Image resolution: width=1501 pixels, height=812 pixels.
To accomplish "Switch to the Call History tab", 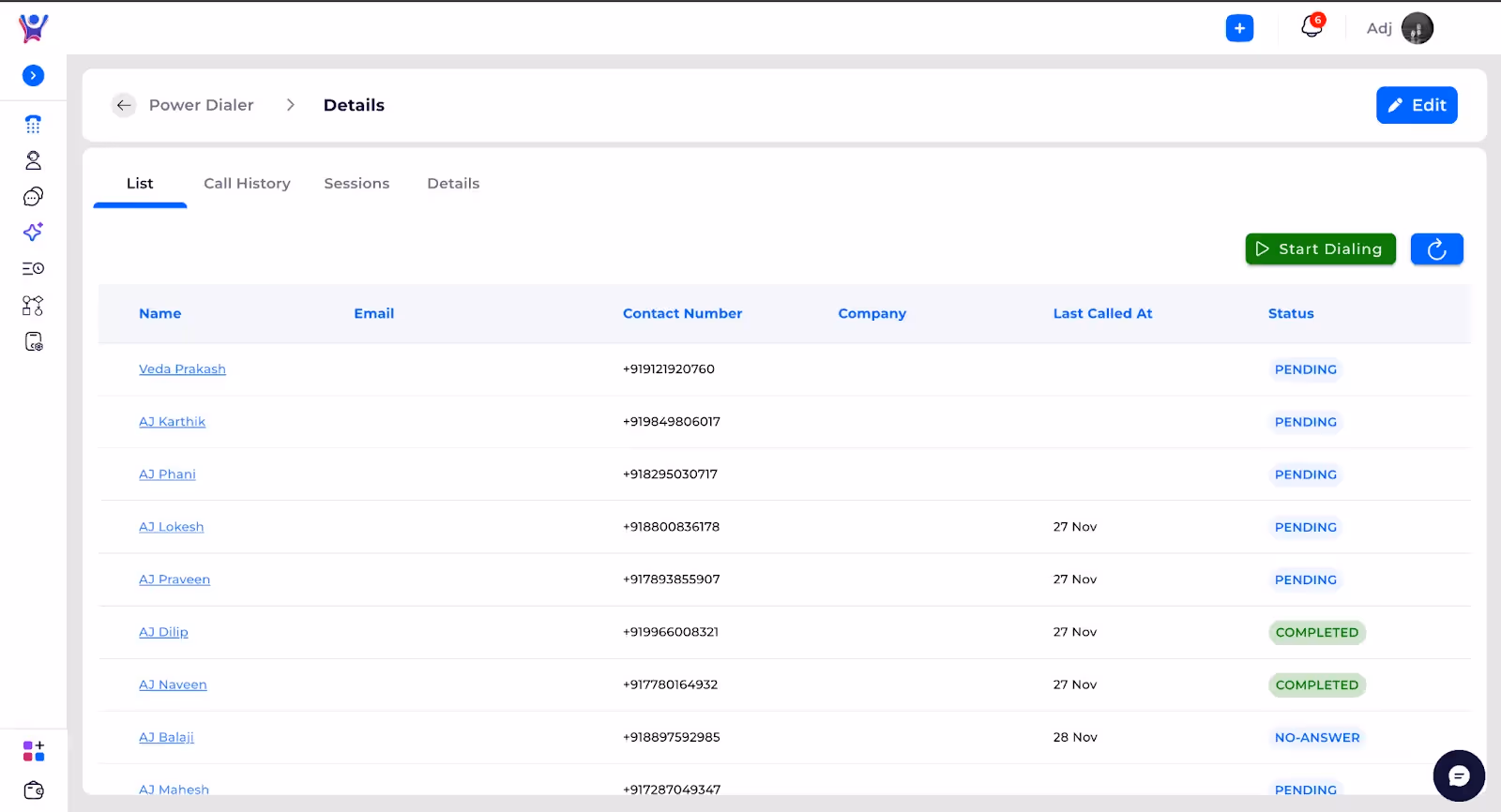I will coord(247,184).
